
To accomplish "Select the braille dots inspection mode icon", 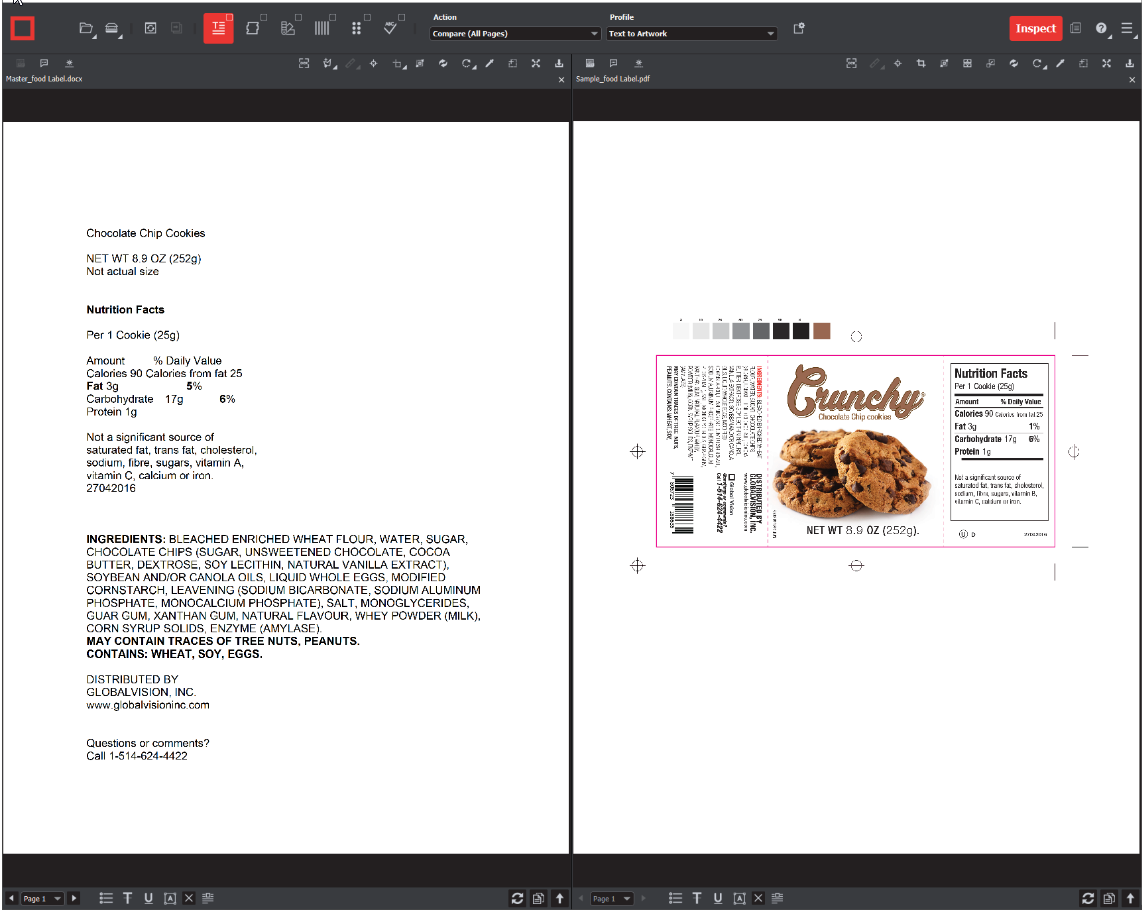I will point(356,29).
